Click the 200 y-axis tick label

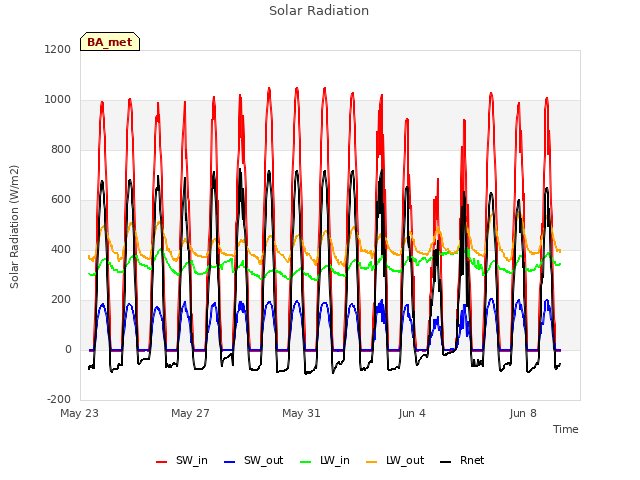click(x=61, y=300)
